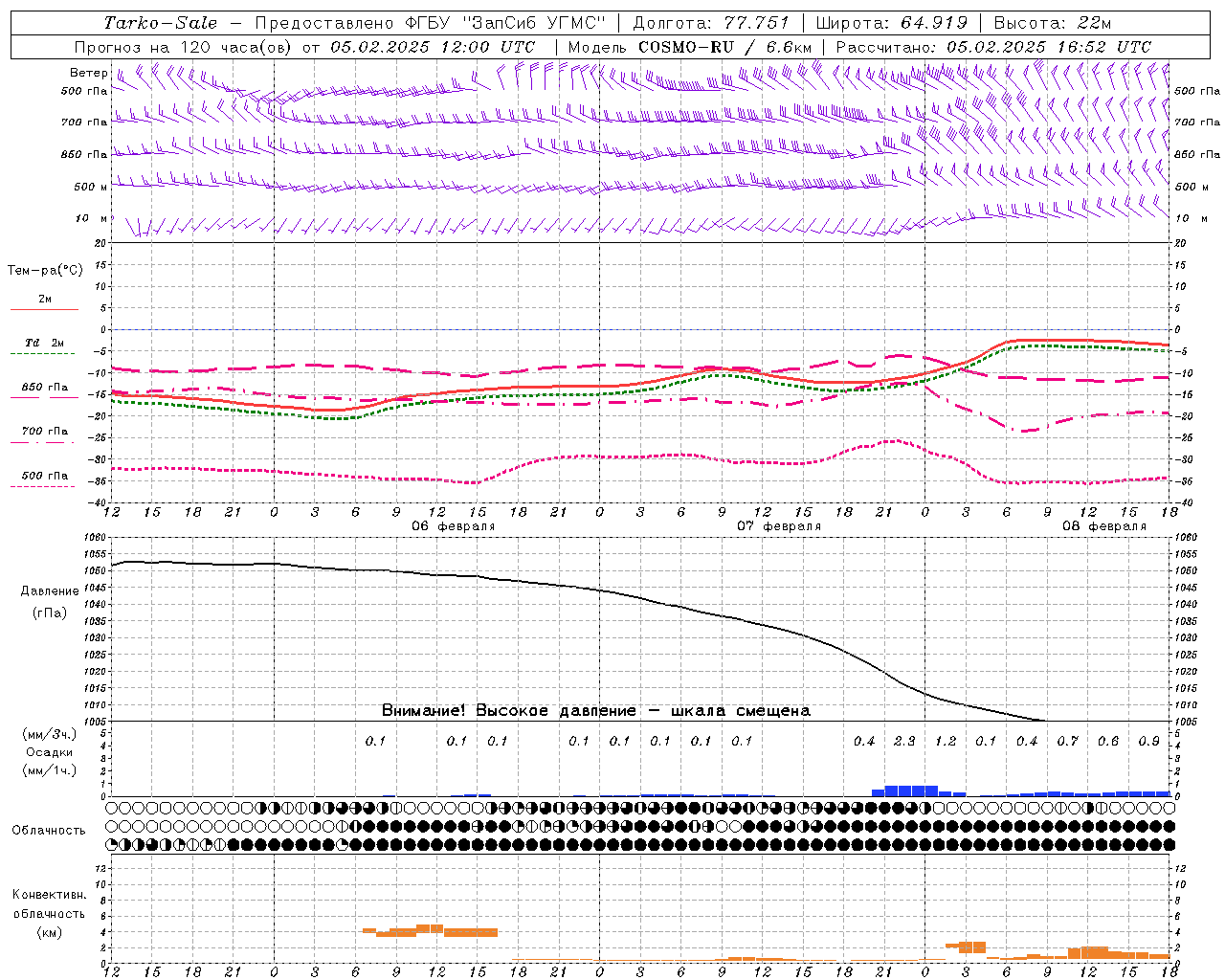Click the Конвективн. convective cloud label

click(49, 895)
